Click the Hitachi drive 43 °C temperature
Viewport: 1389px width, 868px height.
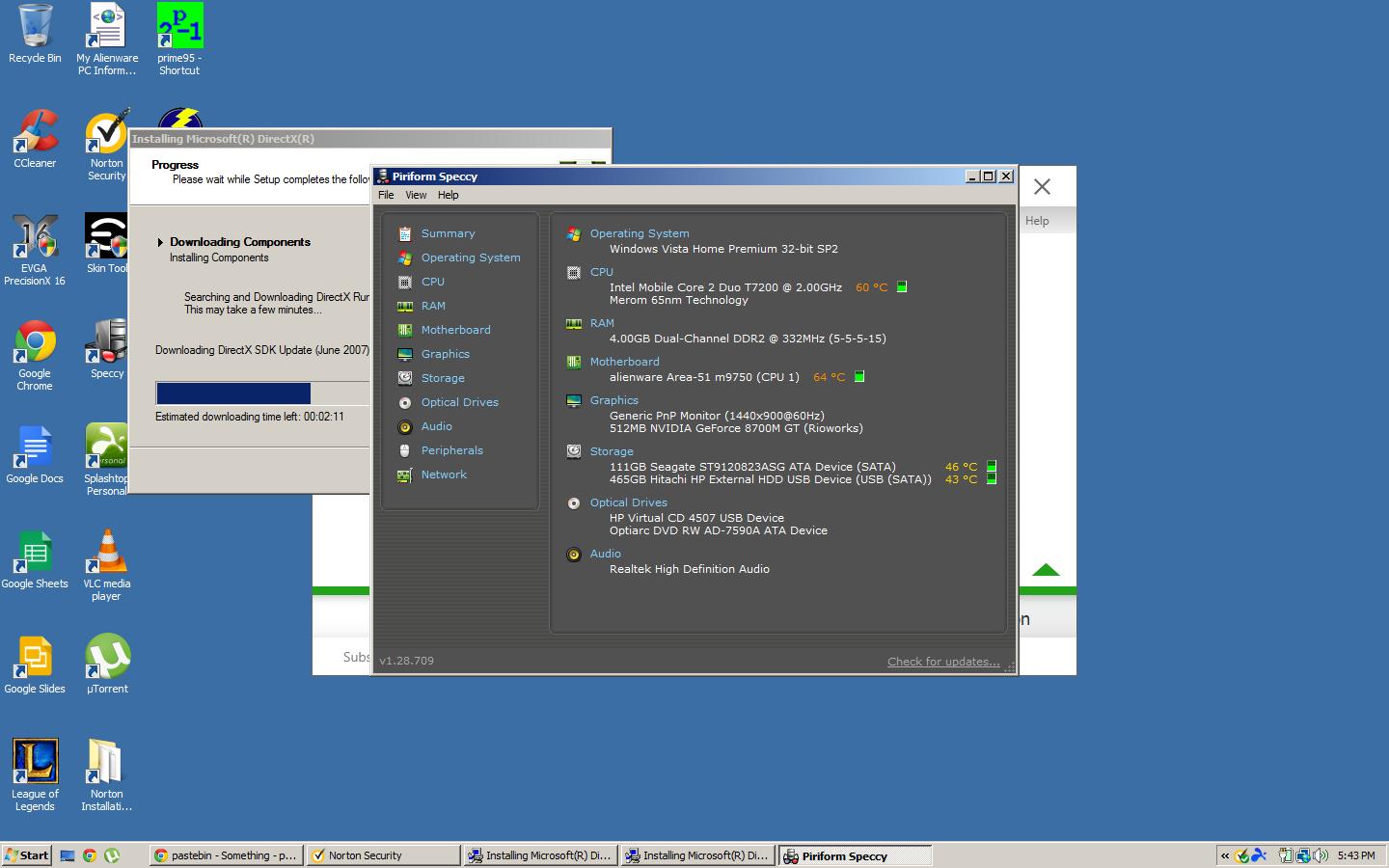click(x=961, y=479)
